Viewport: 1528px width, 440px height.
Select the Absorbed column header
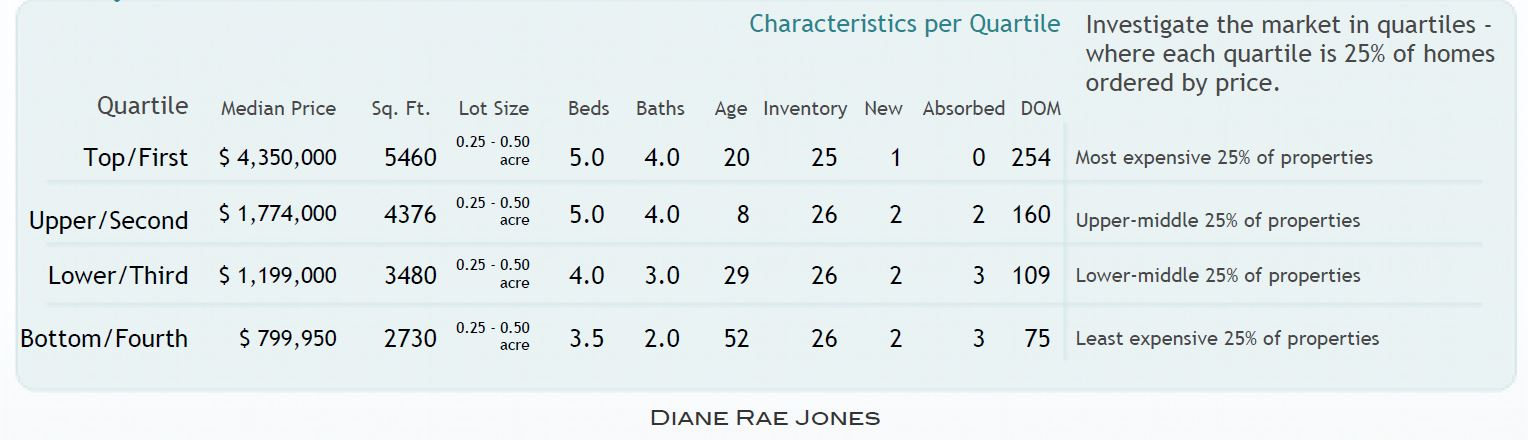[963, 109]
